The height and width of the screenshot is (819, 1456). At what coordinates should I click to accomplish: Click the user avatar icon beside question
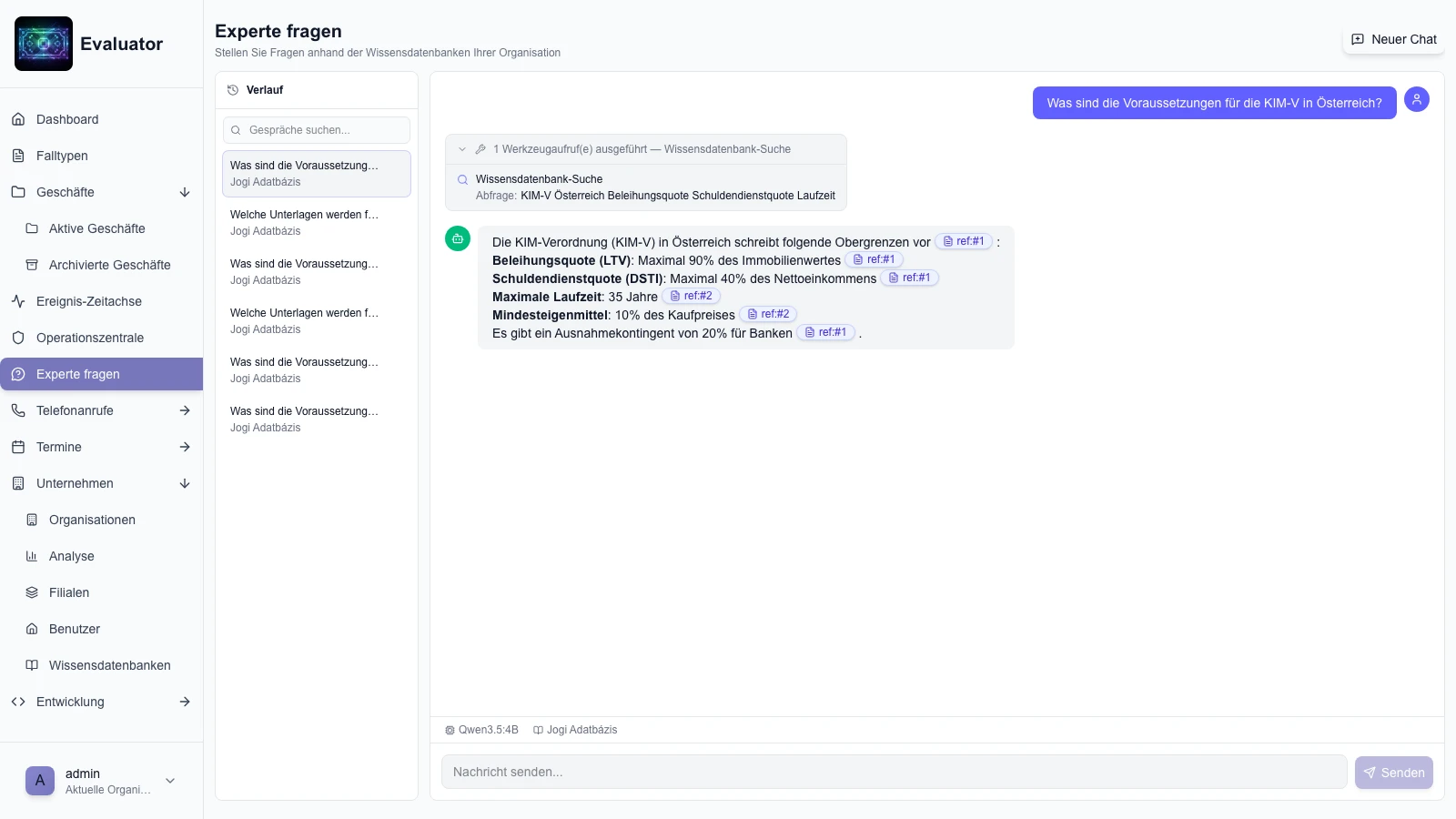tap(1416, 99)
